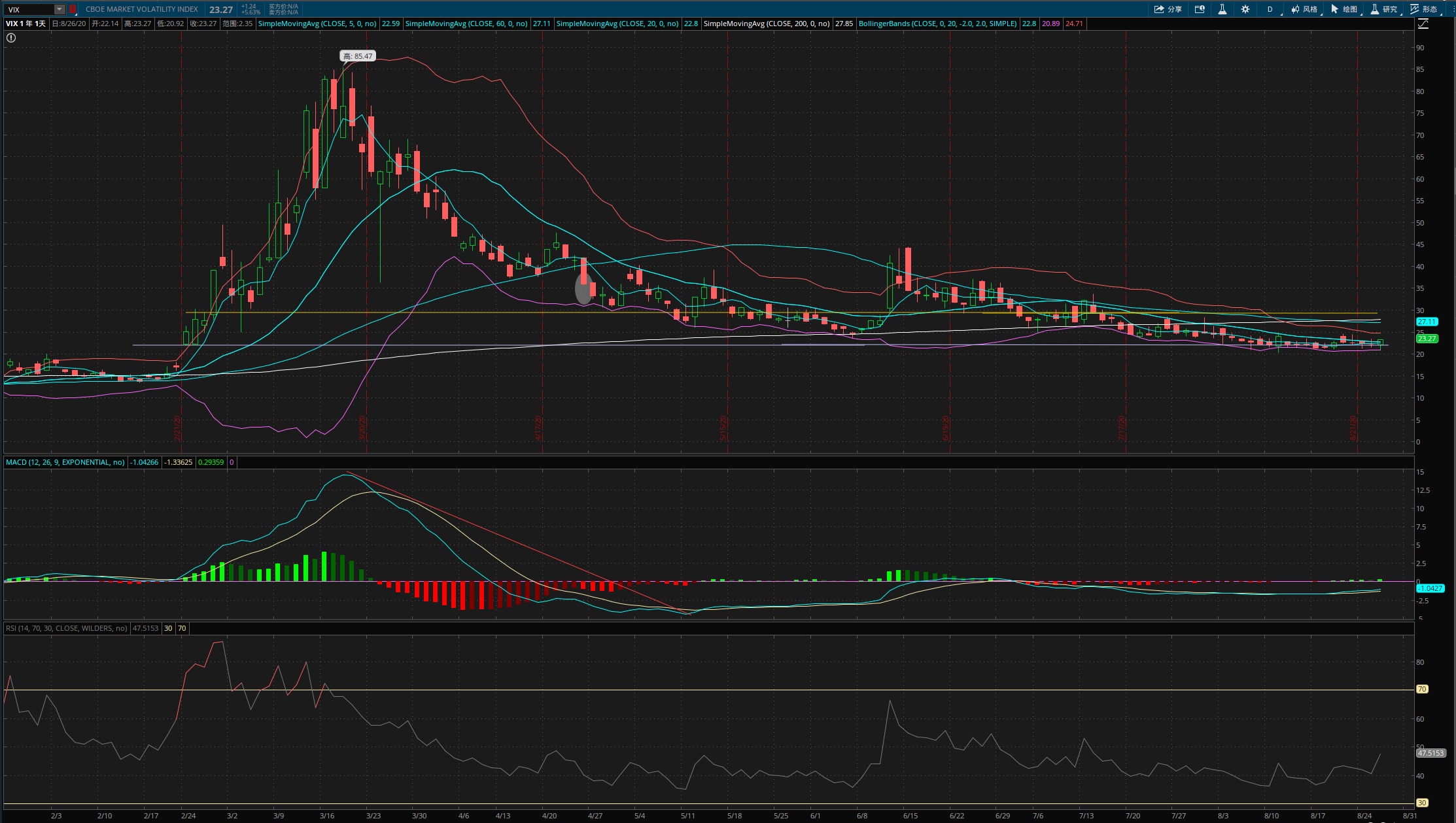
Task: Select SimpleMovingAvg (CLOSE, 20, 0, no) label
Action: 617,24
